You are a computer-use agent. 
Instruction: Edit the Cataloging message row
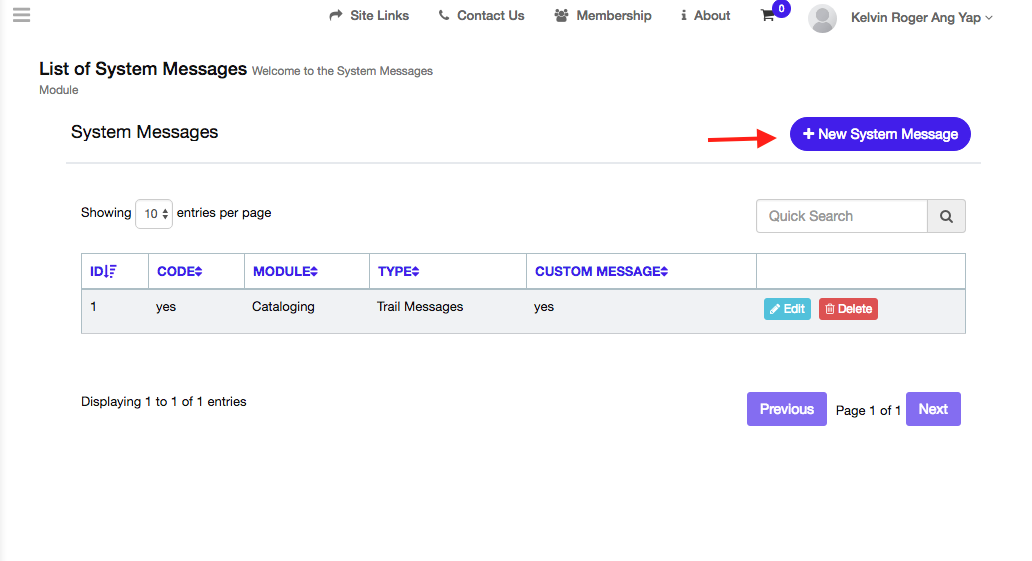[787, 309]
